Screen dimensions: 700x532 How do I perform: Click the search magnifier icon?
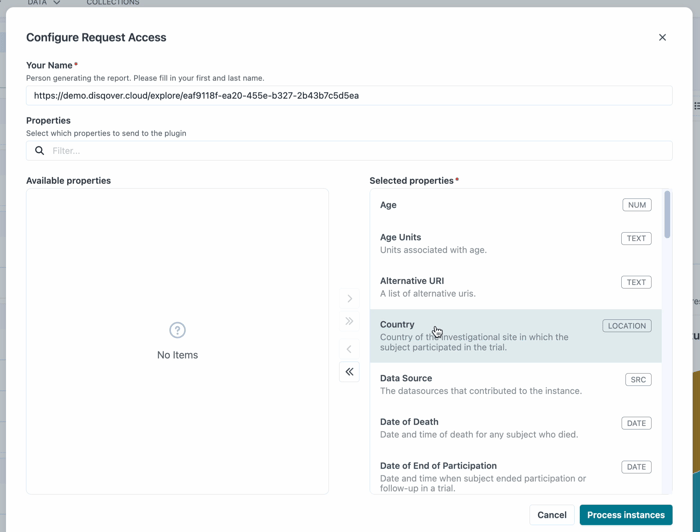pos(40,151)
